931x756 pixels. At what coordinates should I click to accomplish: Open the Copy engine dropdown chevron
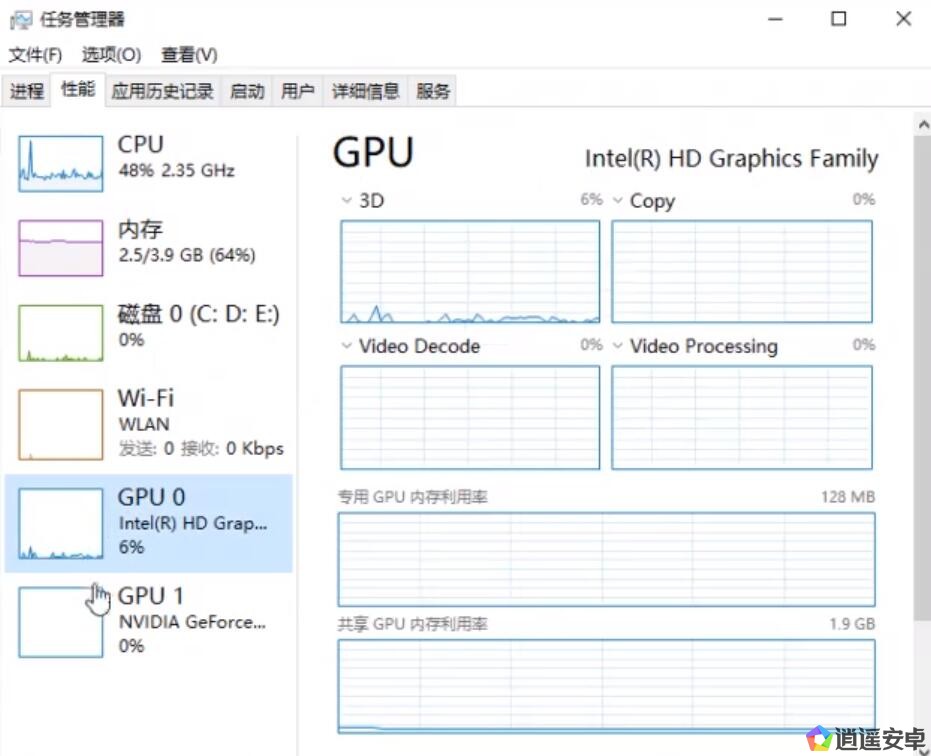pyautogui.click(x=618, y=201)
